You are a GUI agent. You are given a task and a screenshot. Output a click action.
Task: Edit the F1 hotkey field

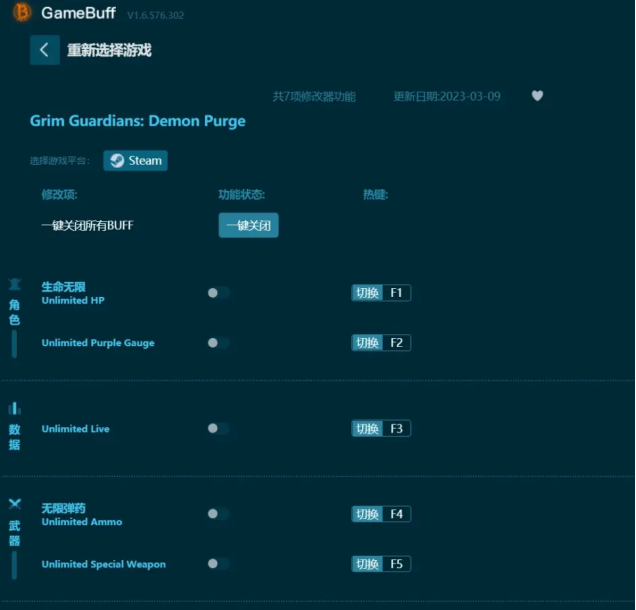[396, 293]
